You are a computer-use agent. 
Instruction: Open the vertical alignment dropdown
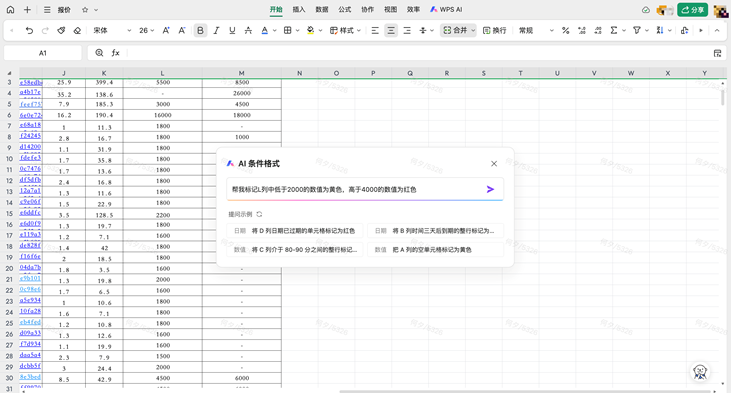coord(426,30)
